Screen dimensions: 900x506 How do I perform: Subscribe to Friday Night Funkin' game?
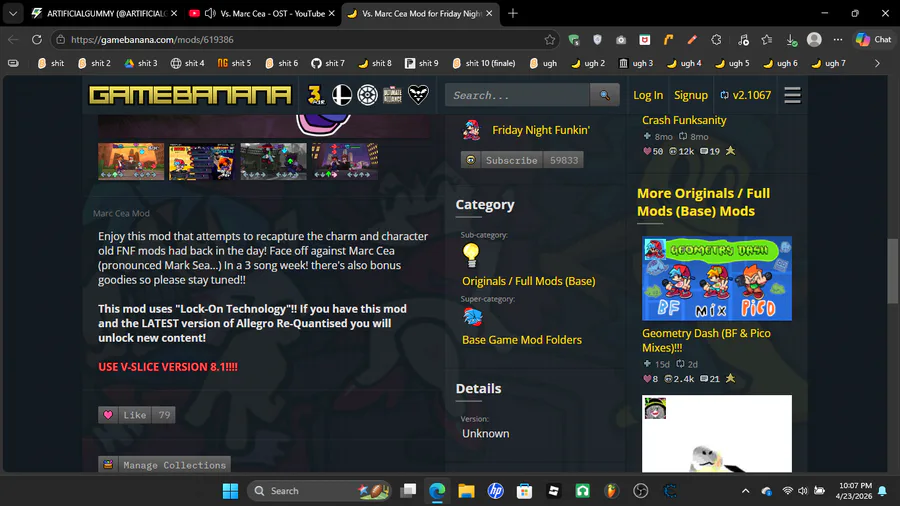coord(522,160)
